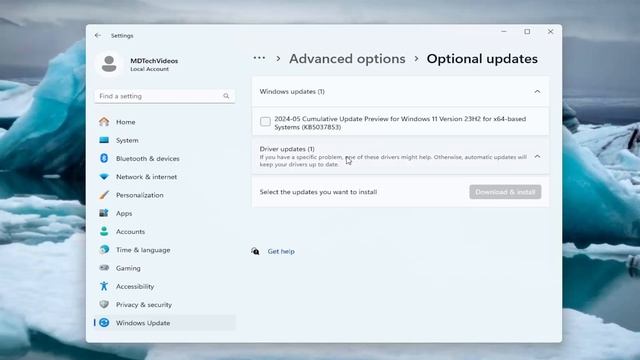Click the Time & language globe icon

click(104, 249)
